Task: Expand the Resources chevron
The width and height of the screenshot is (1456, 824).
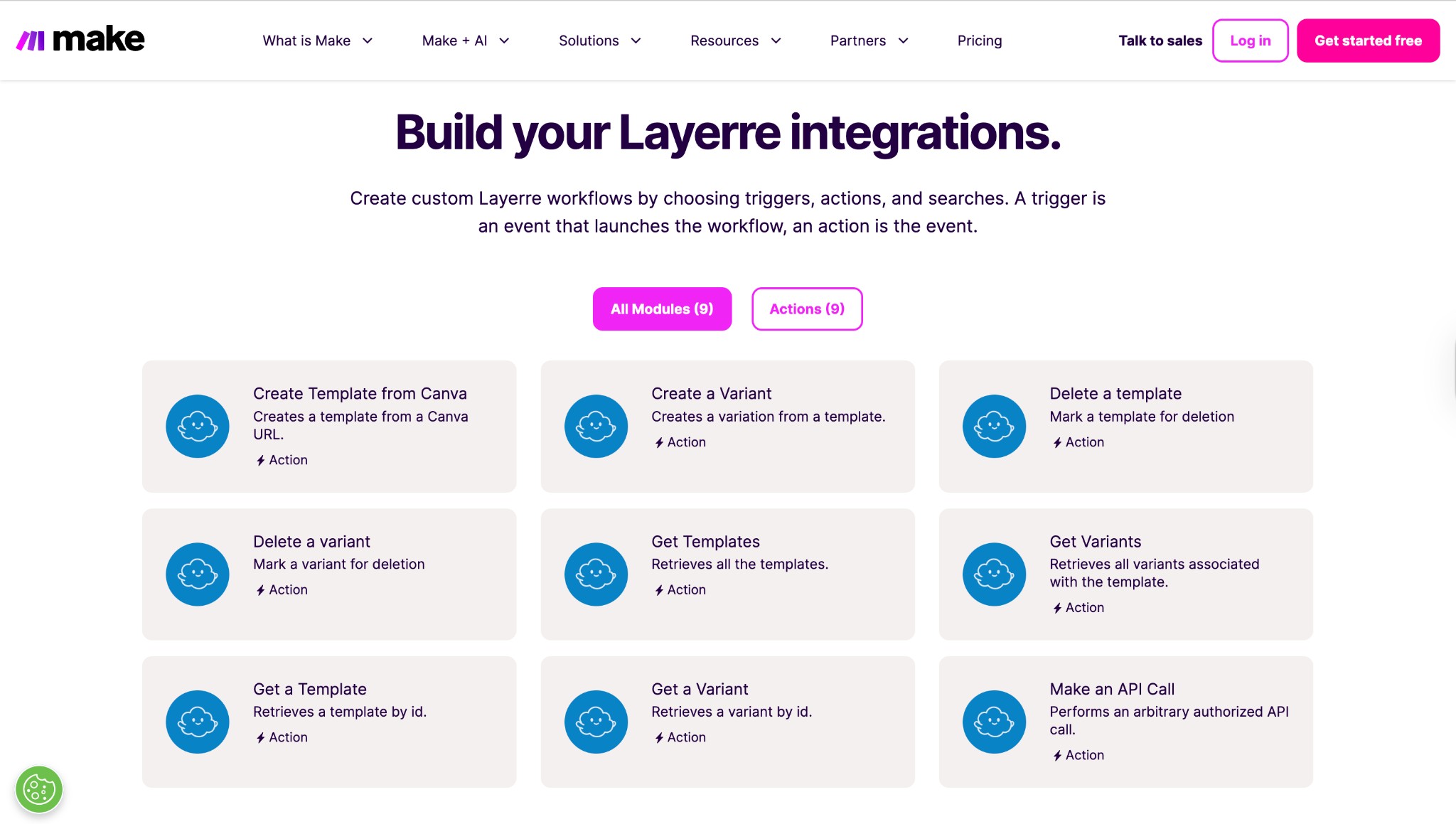Action: pyautogui.click(x=776, y=41)
